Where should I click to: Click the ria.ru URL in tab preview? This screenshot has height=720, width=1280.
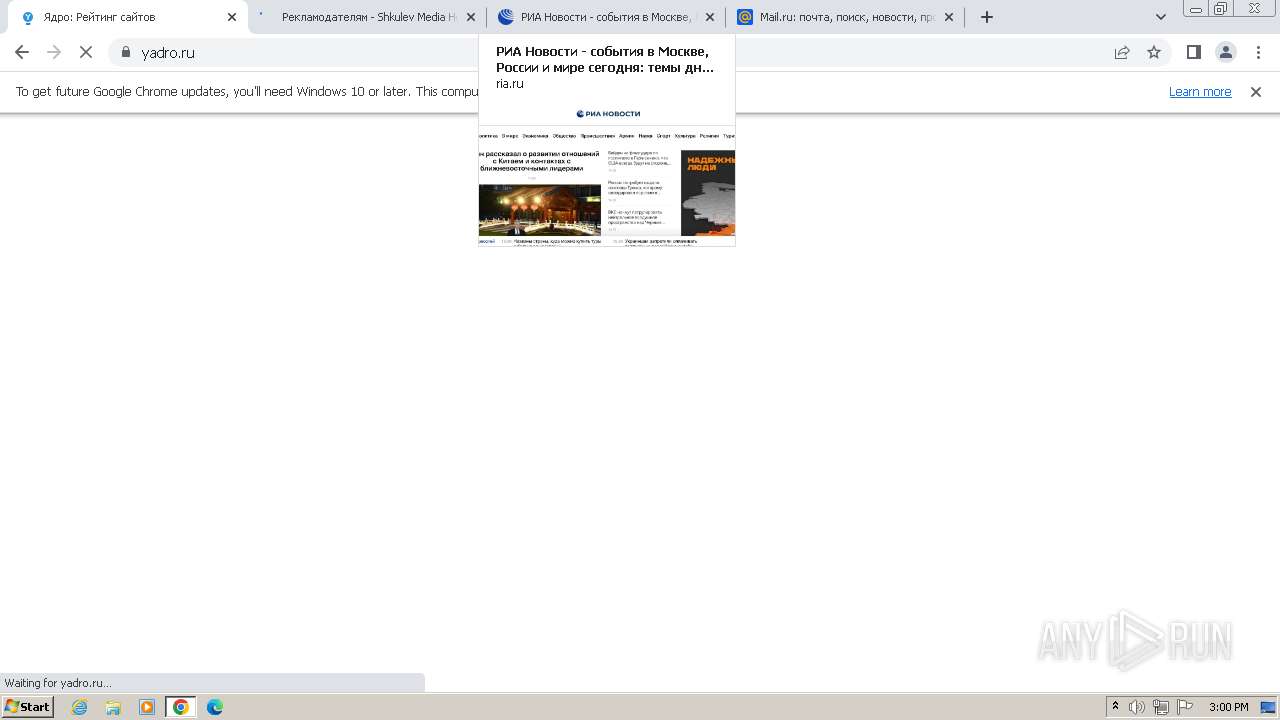coord(510,84)
